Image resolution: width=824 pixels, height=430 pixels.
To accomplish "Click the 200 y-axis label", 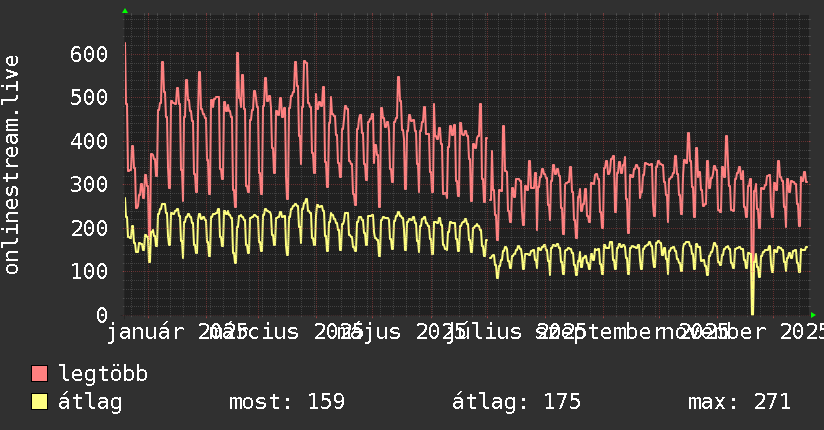I will click(x=89, y=229).
